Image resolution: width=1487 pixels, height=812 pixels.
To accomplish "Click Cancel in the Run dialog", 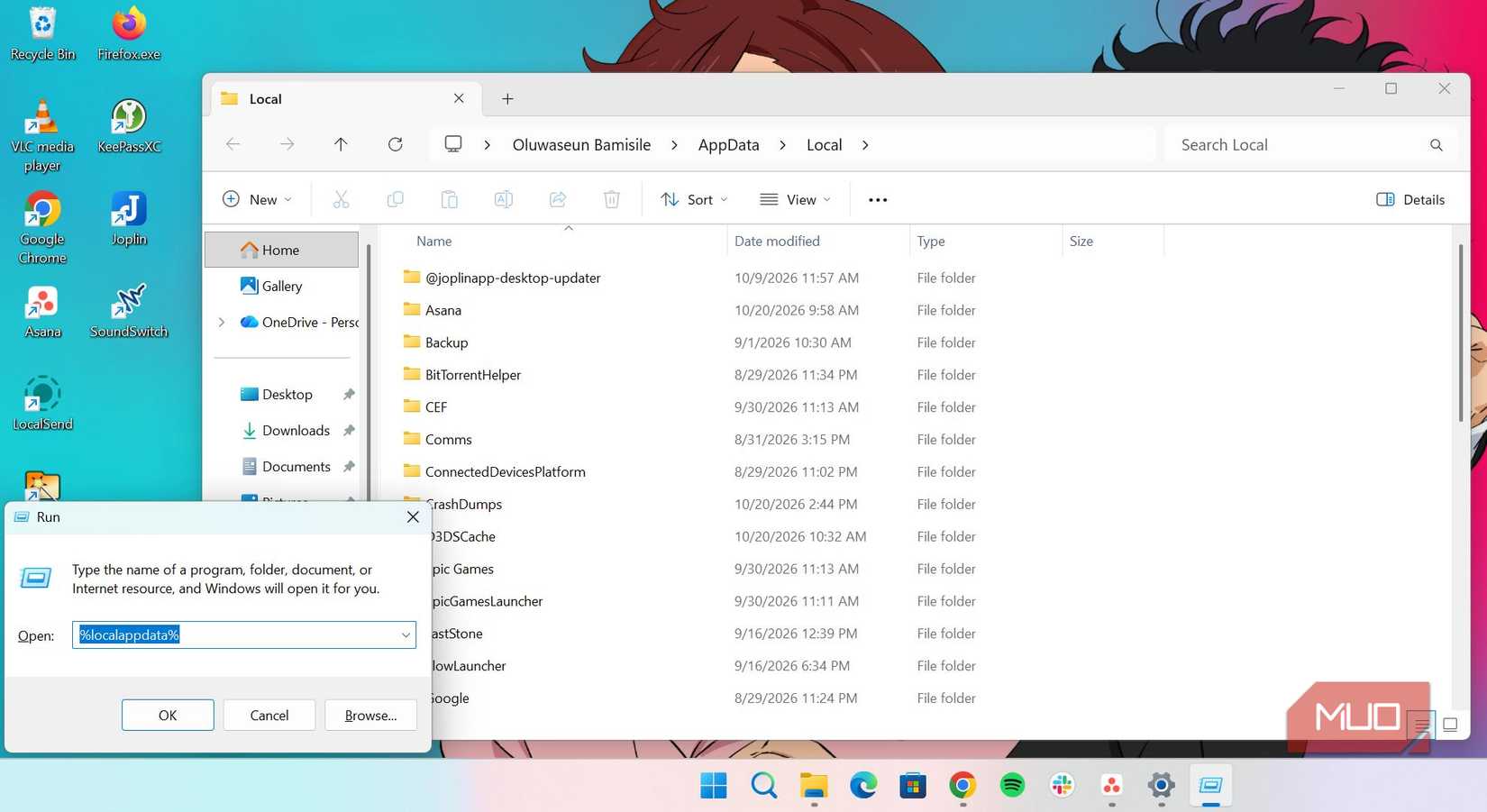I will [269, 715].
